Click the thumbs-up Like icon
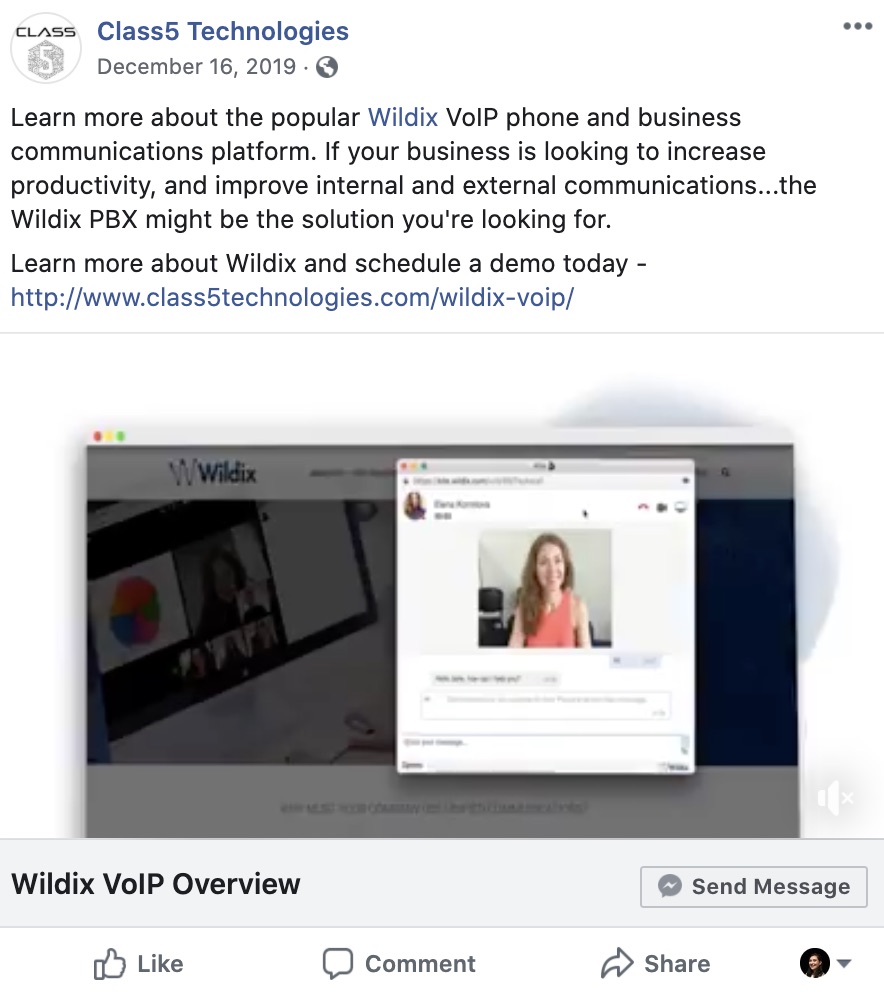The height and width of the screenshot is (992, 884). [x=109, y=964]
